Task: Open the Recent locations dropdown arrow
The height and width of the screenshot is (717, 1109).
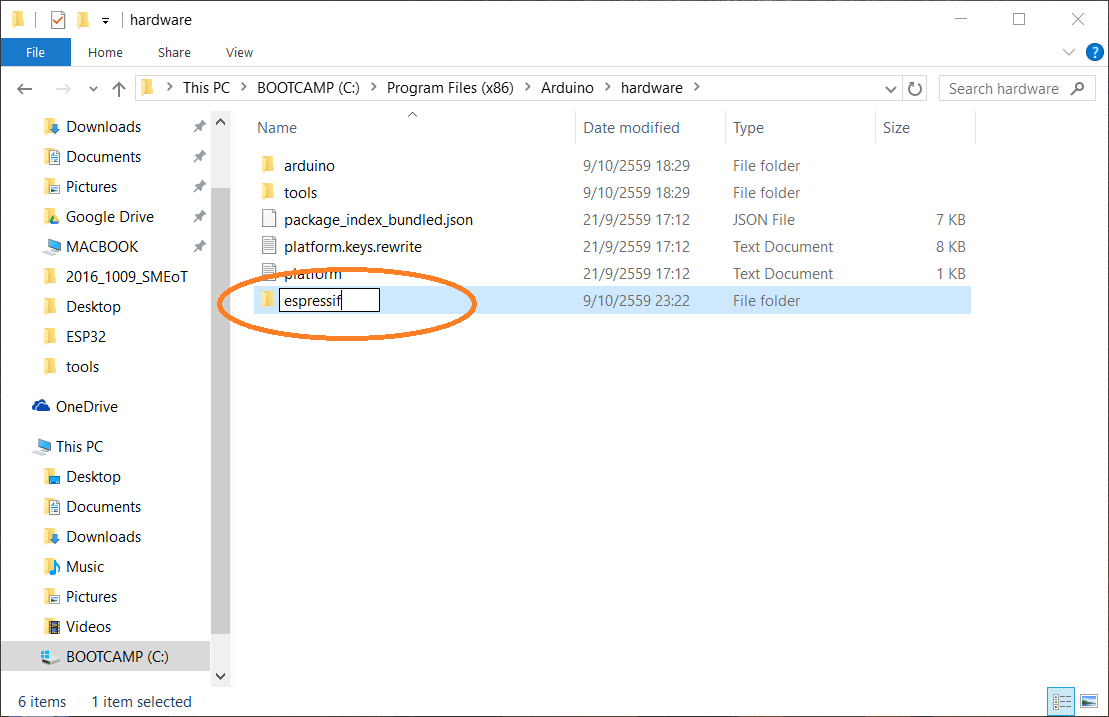Action: [93, 89]
